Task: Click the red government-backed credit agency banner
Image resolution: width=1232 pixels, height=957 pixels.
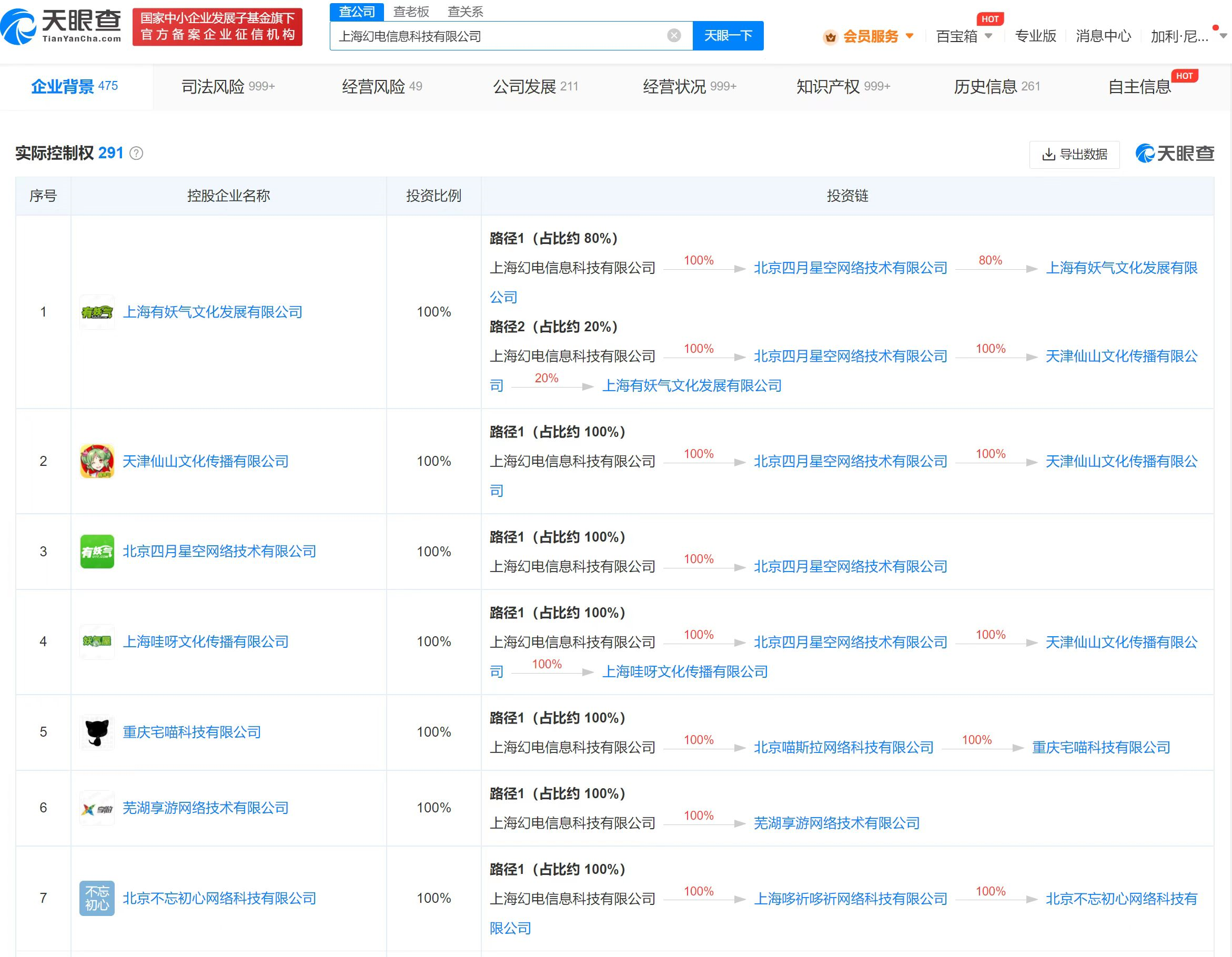Action: 217,26
